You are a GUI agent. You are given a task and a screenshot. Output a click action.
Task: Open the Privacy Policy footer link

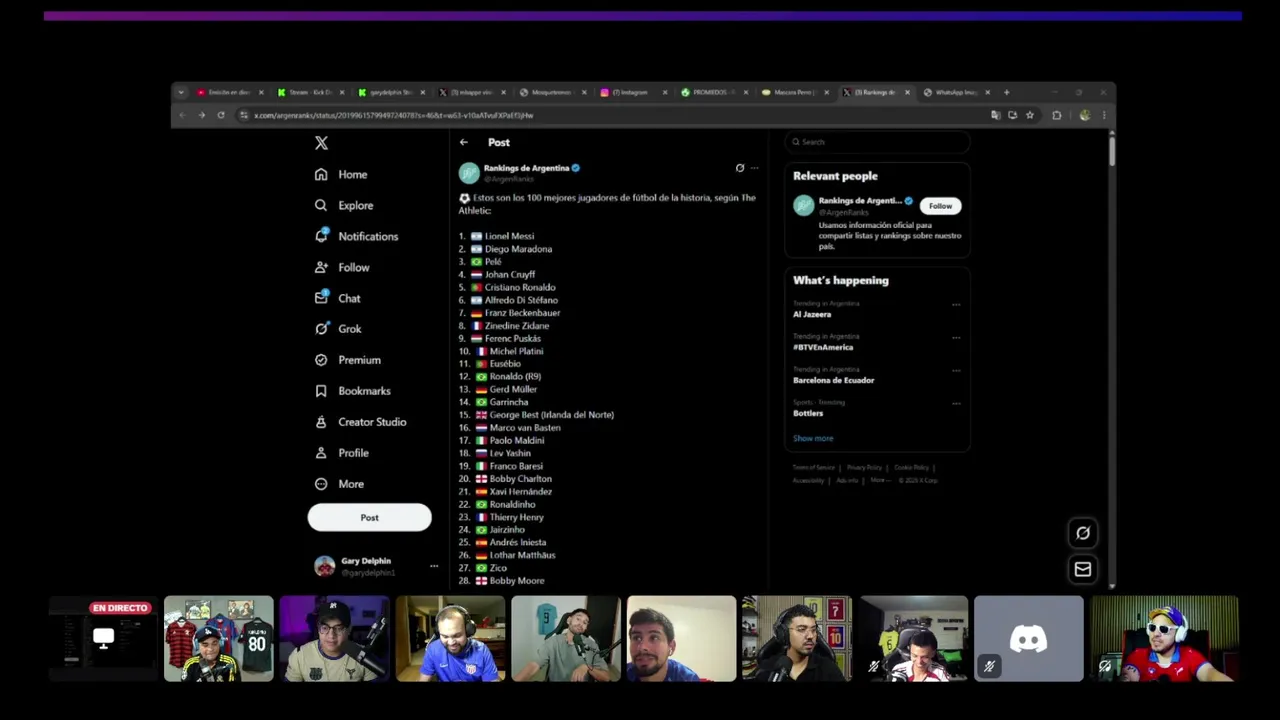[x=864, y=467]
